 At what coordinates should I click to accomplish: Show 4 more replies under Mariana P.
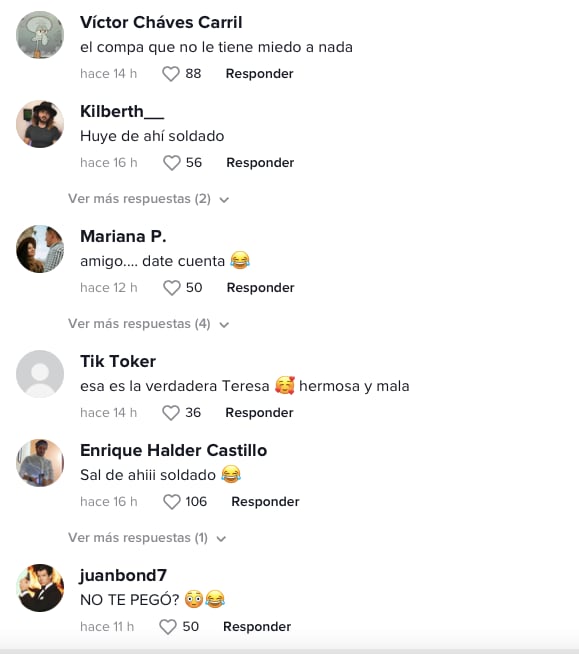tap(149, 324)
